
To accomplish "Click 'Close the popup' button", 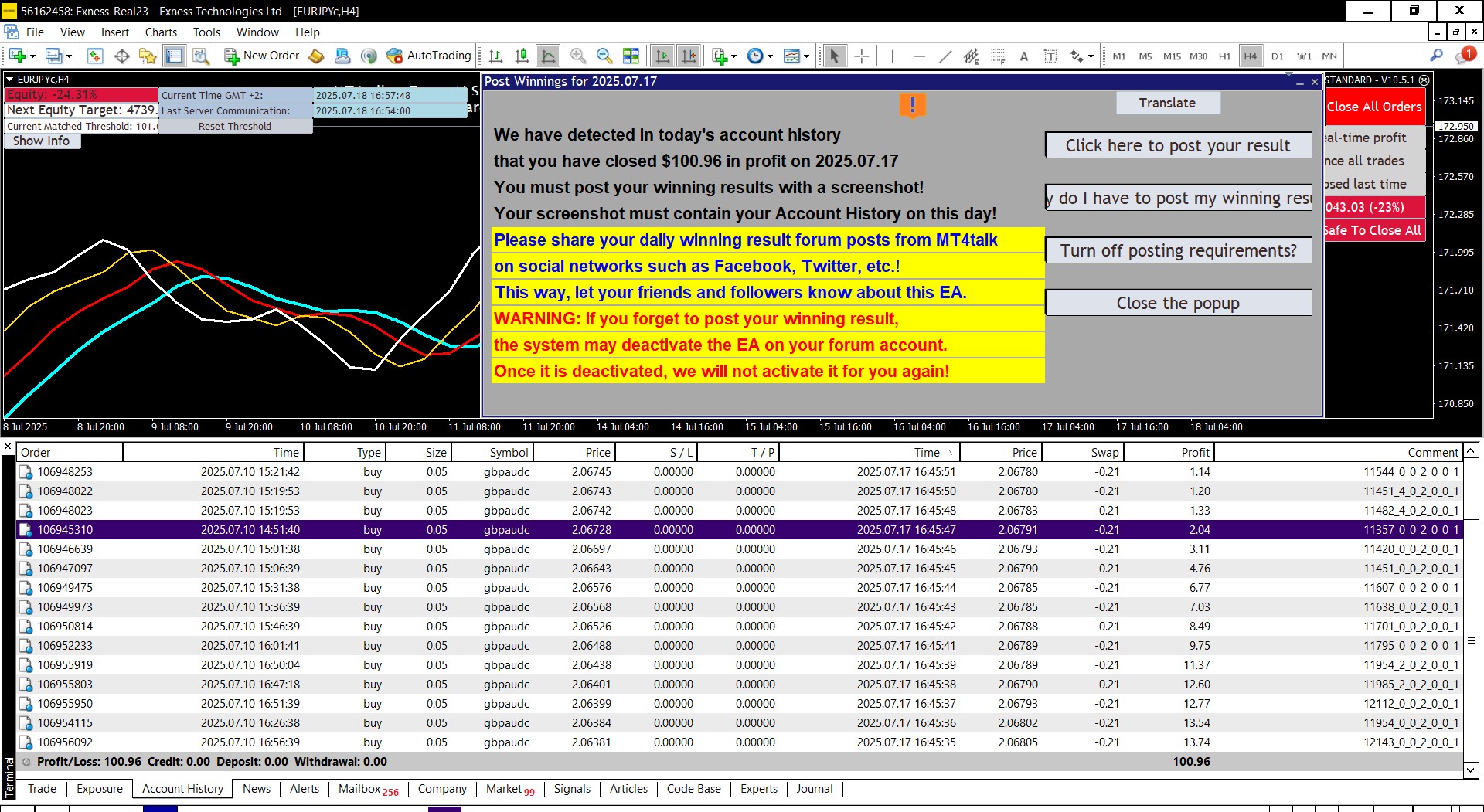I will 1177,303.
